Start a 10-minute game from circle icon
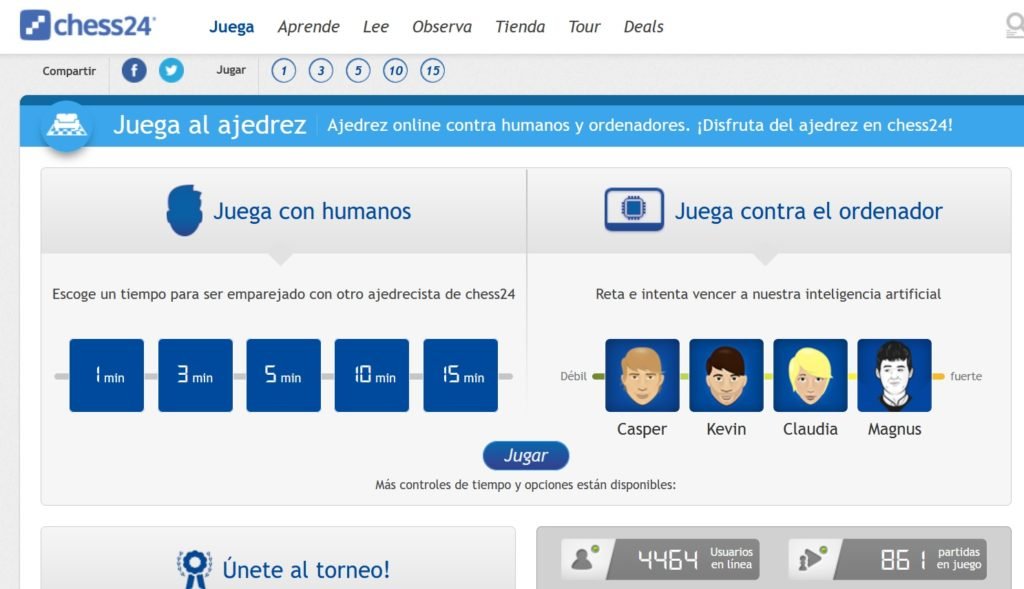Image resolution: width=1024 pixels, height=589 pixels. click(x=395, y=71)
